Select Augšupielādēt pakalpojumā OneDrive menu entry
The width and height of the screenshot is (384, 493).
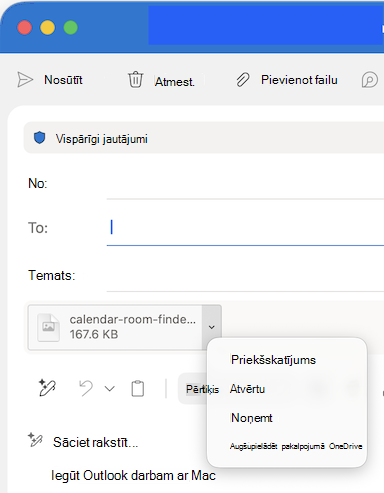296,446
